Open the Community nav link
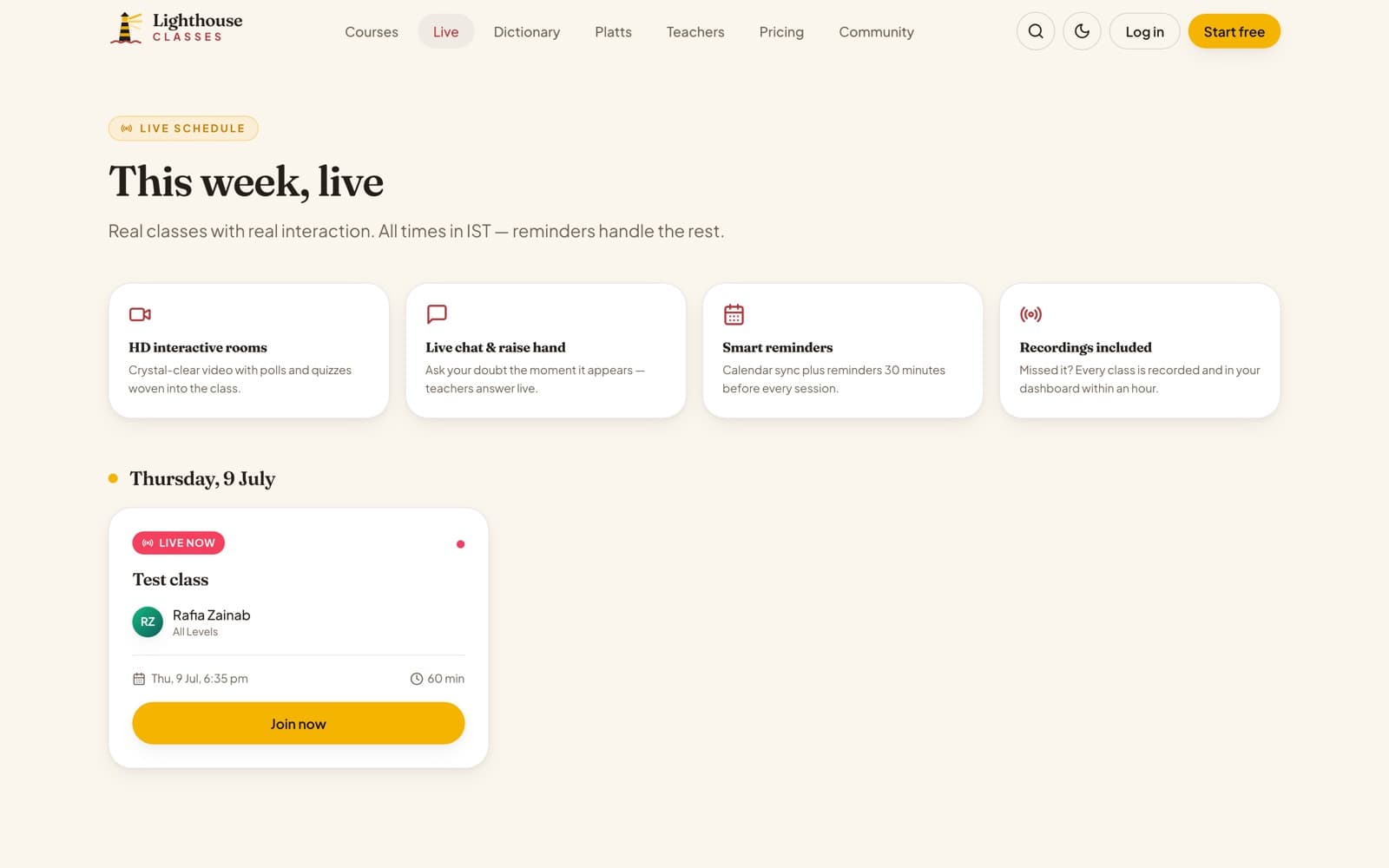This screenshot has width=1389, height=868. 876,32
